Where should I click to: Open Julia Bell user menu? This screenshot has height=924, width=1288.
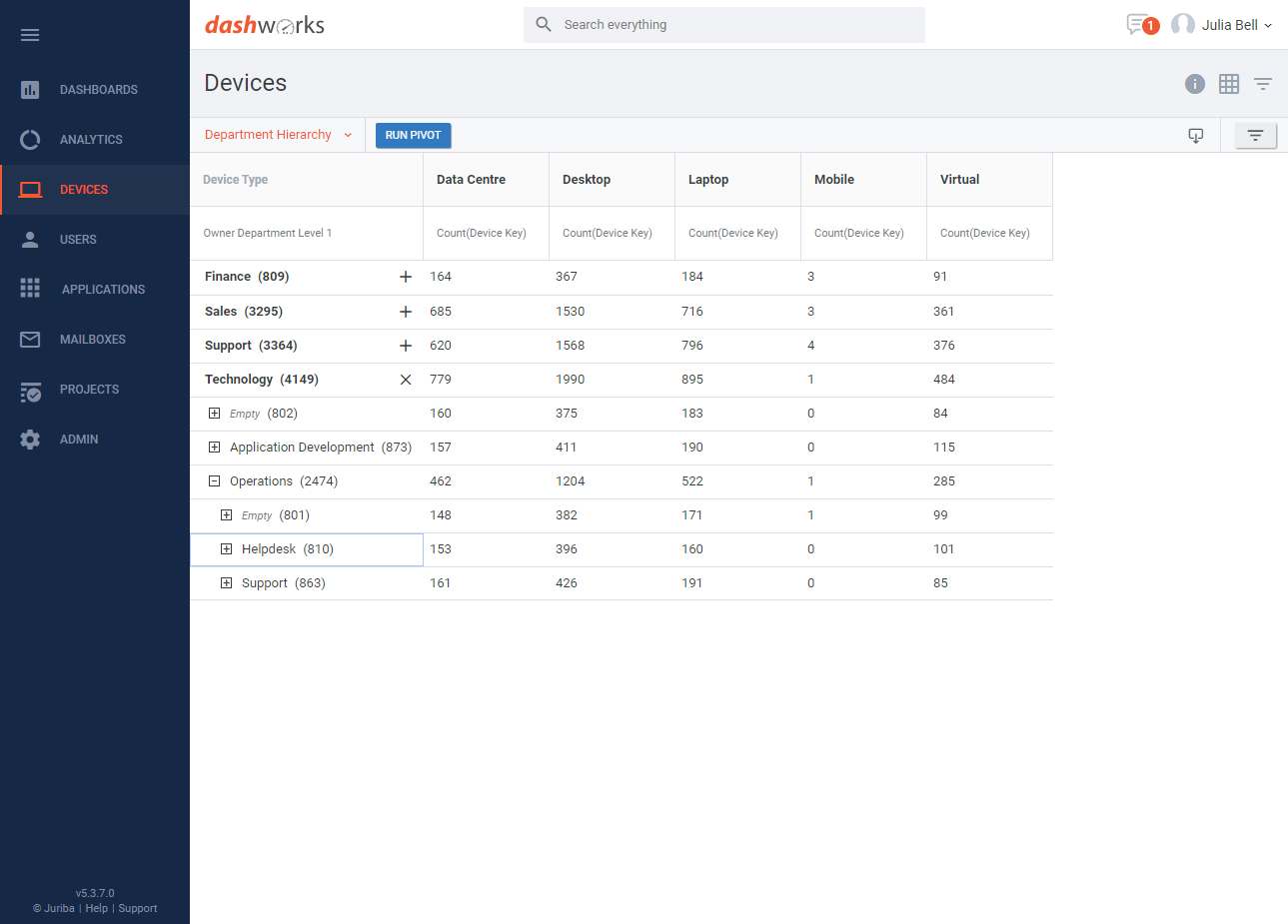point(1236,25)
